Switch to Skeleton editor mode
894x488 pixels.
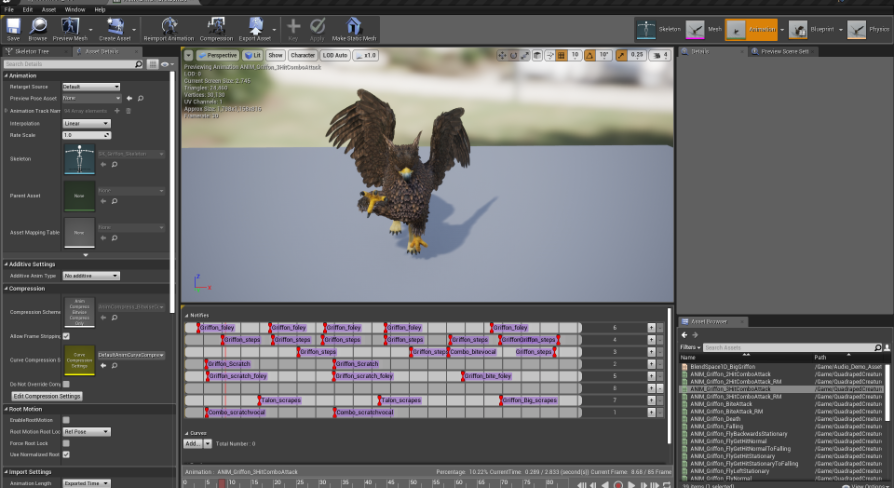click(658, 29)
